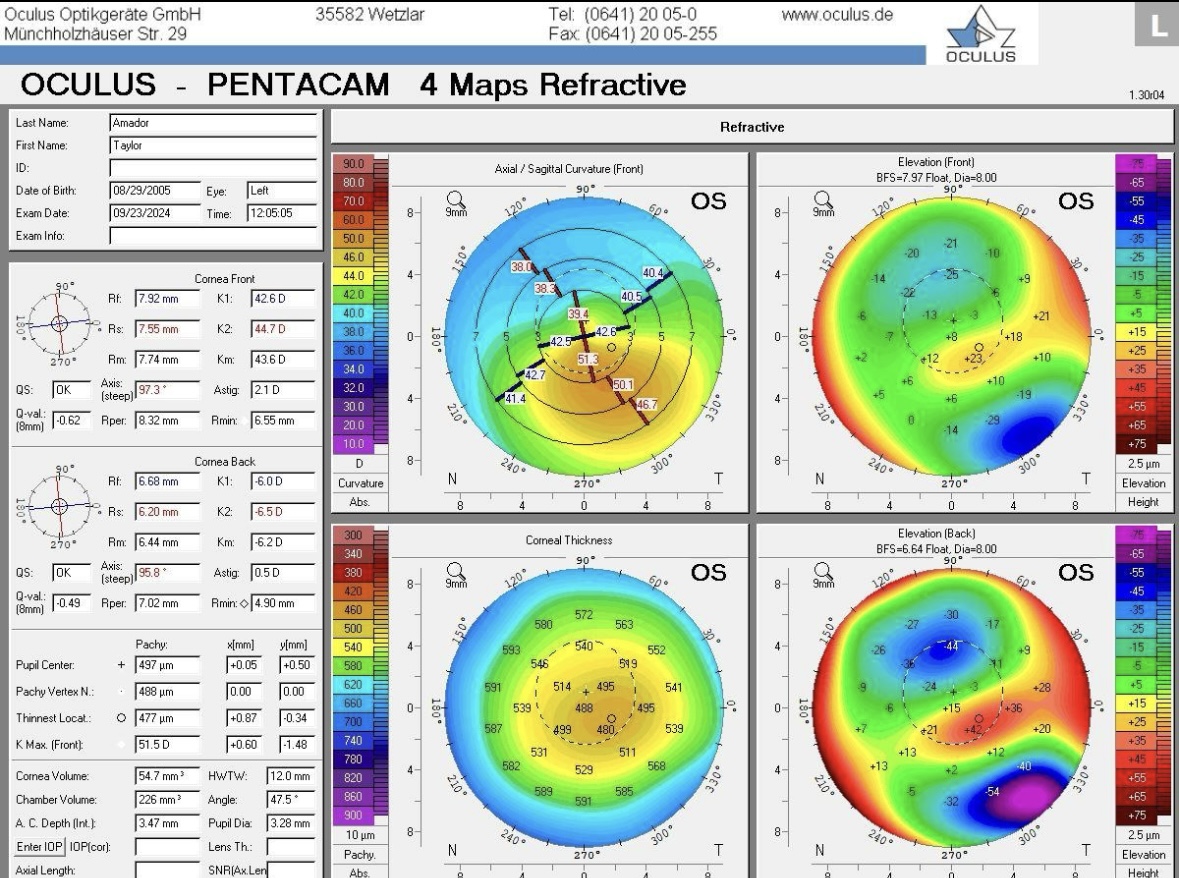The image size is (1179, 878).
Task: Click the plus symbol beside Pupil Center
Action: (121, 665)
